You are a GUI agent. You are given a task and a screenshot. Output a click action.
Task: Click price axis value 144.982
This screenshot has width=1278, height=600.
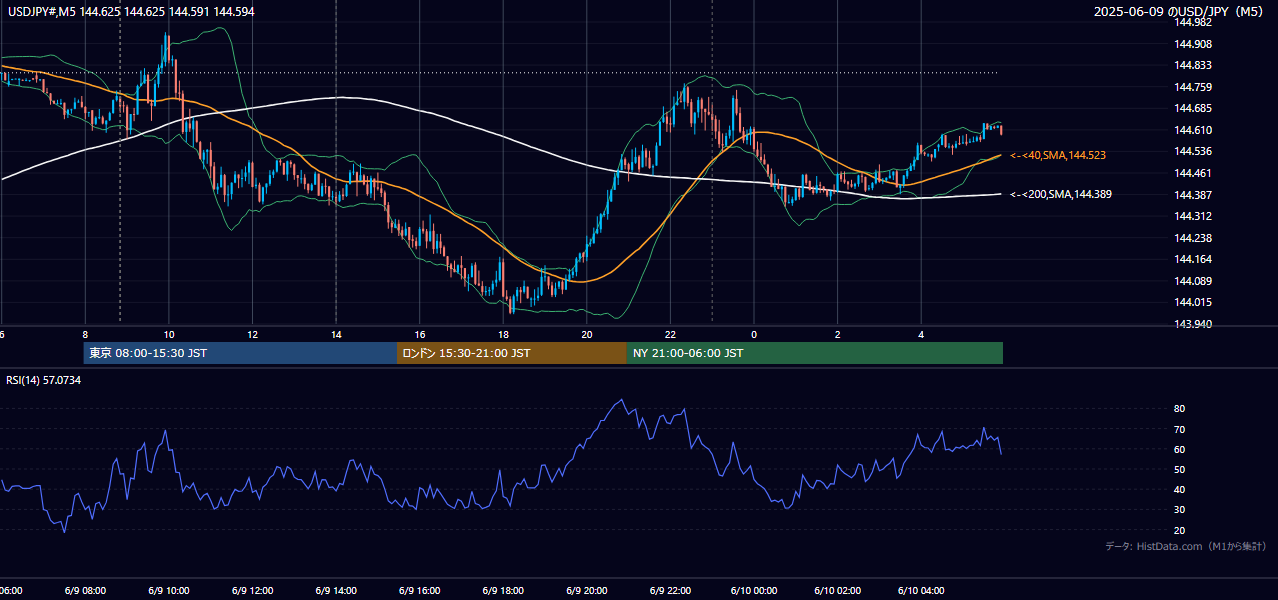click(x=1193, y=22)
